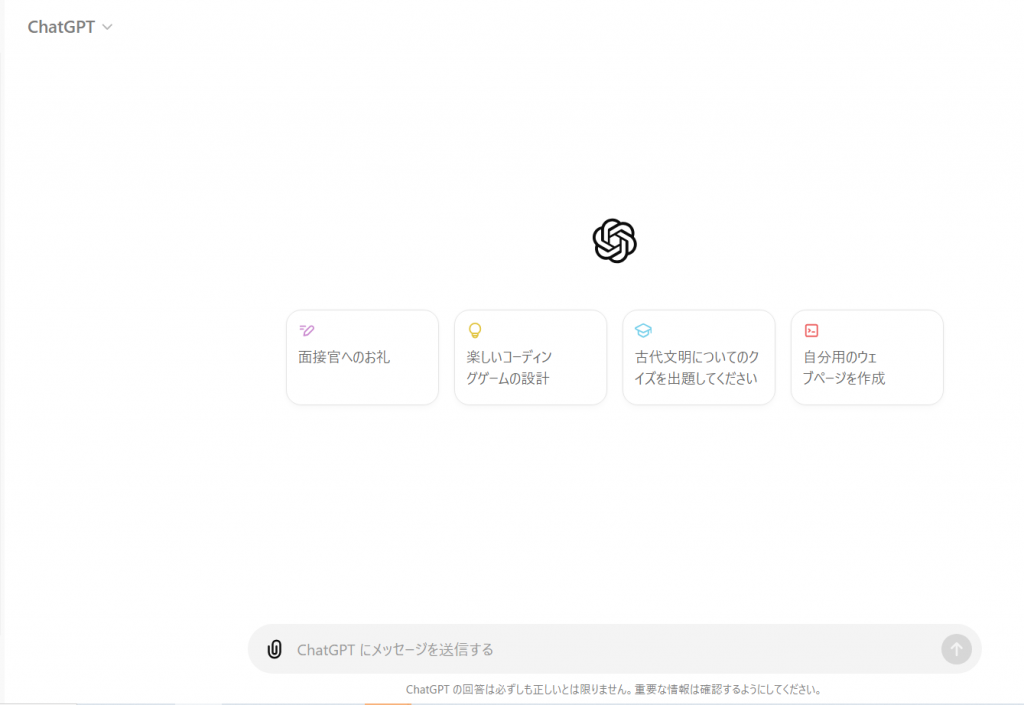
Task: Click the ChatGPT の回答は必ずしも正しいとは限りません disclaimer text
Action: (613, 689)
